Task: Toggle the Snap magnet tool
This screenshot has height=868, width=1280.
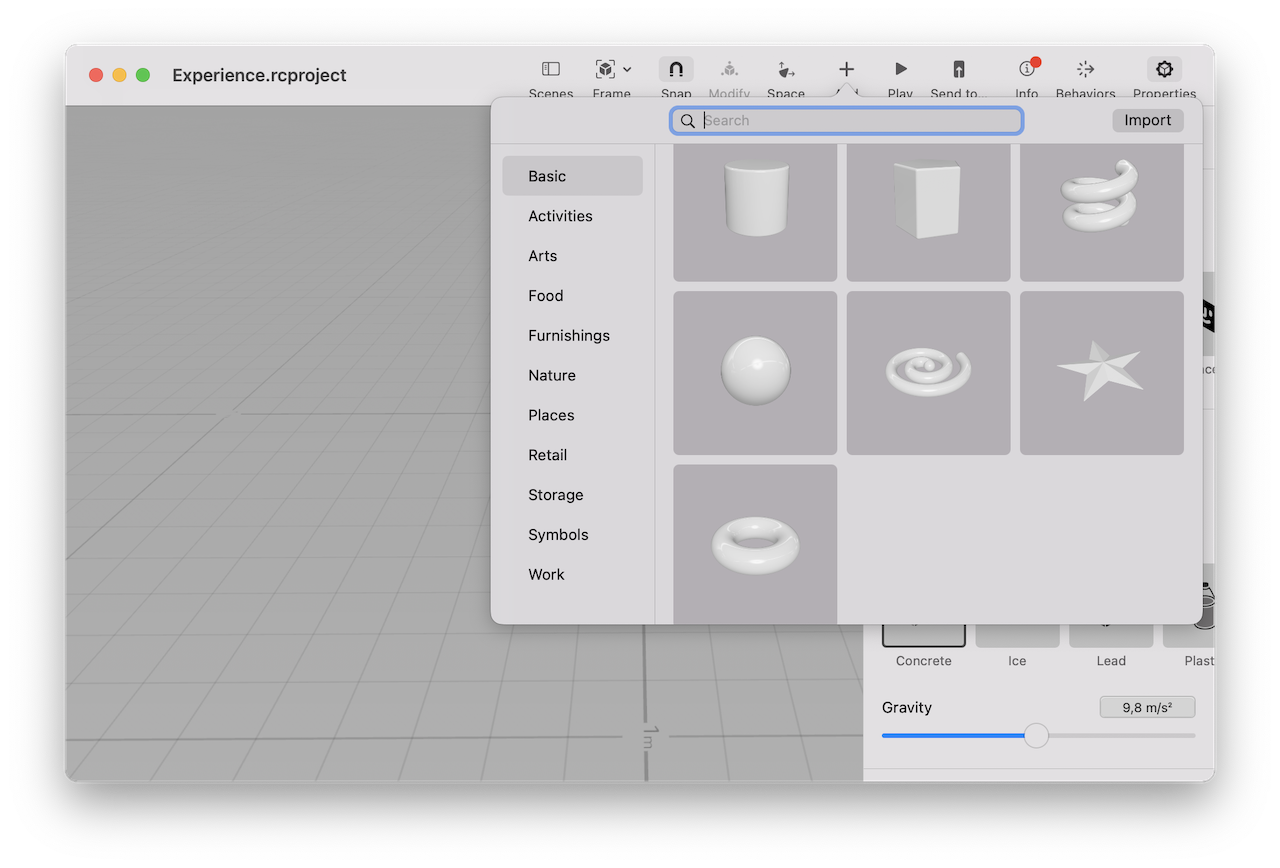Action: tap(676, 69)
